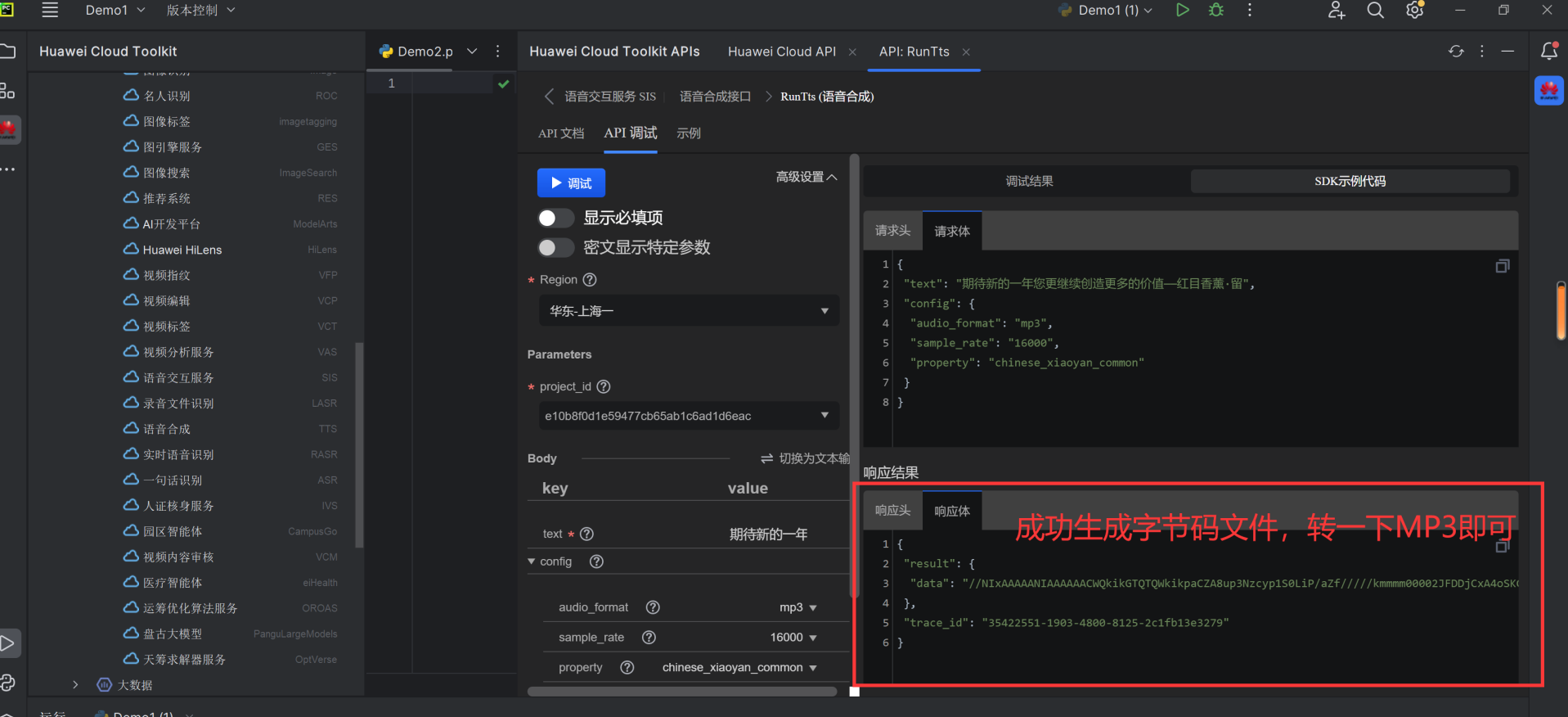Expand the 大数据 tree node
Screen dimensions: 1568x717
pyautogui.click(x=75, y=685)
